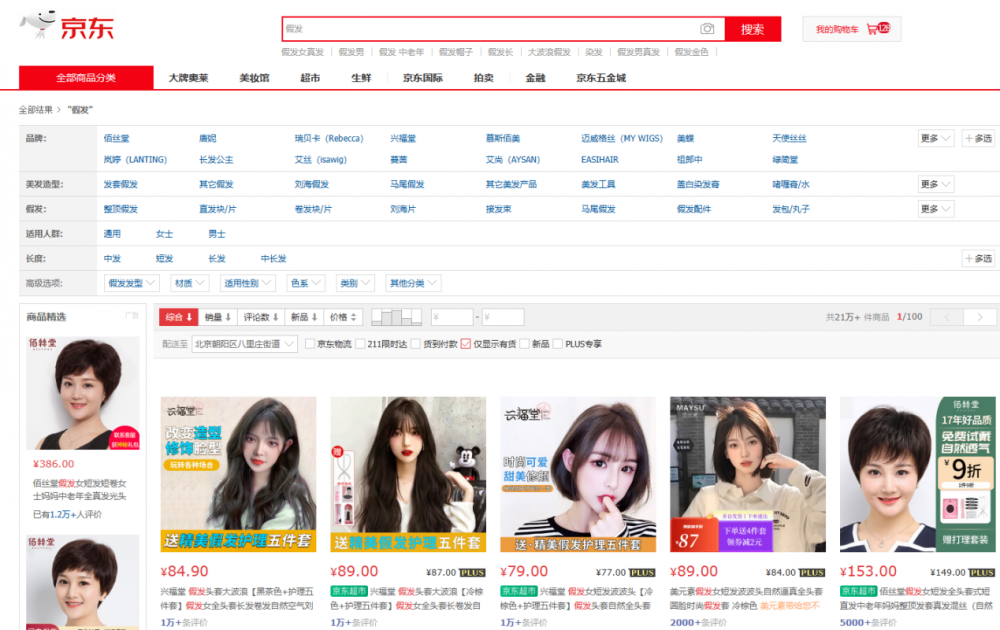
Task: Click the camera image-search icon
Action: click(x=707, y=29)
